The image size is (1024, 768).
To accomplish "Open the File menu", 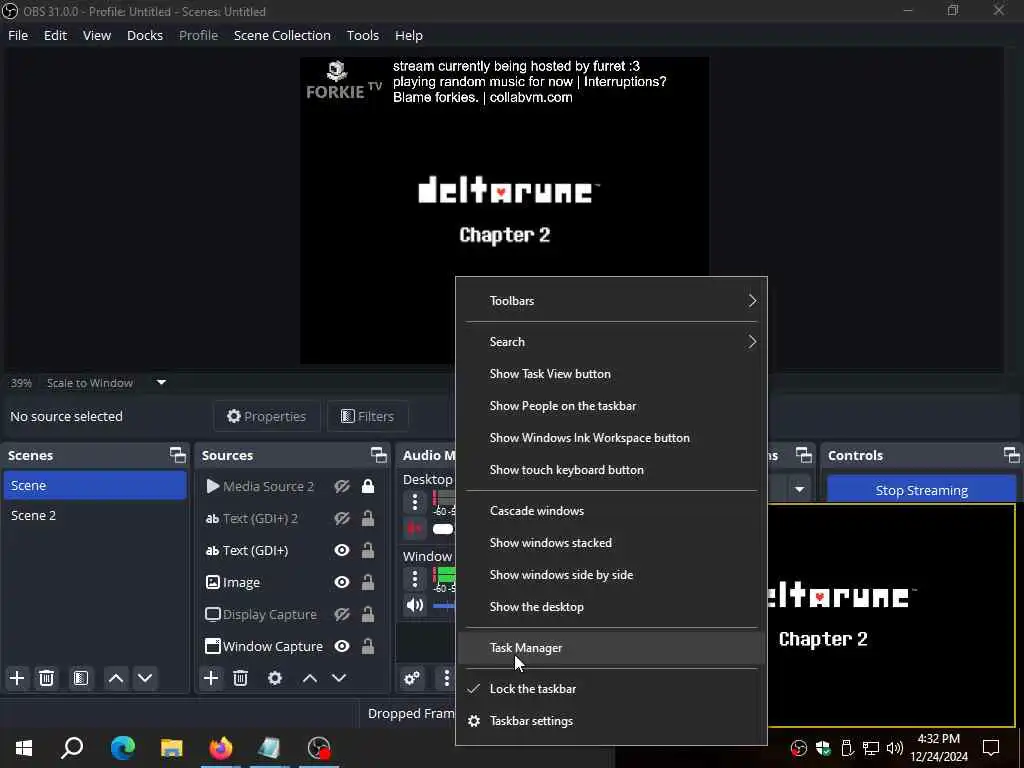I will coord(18,35).
